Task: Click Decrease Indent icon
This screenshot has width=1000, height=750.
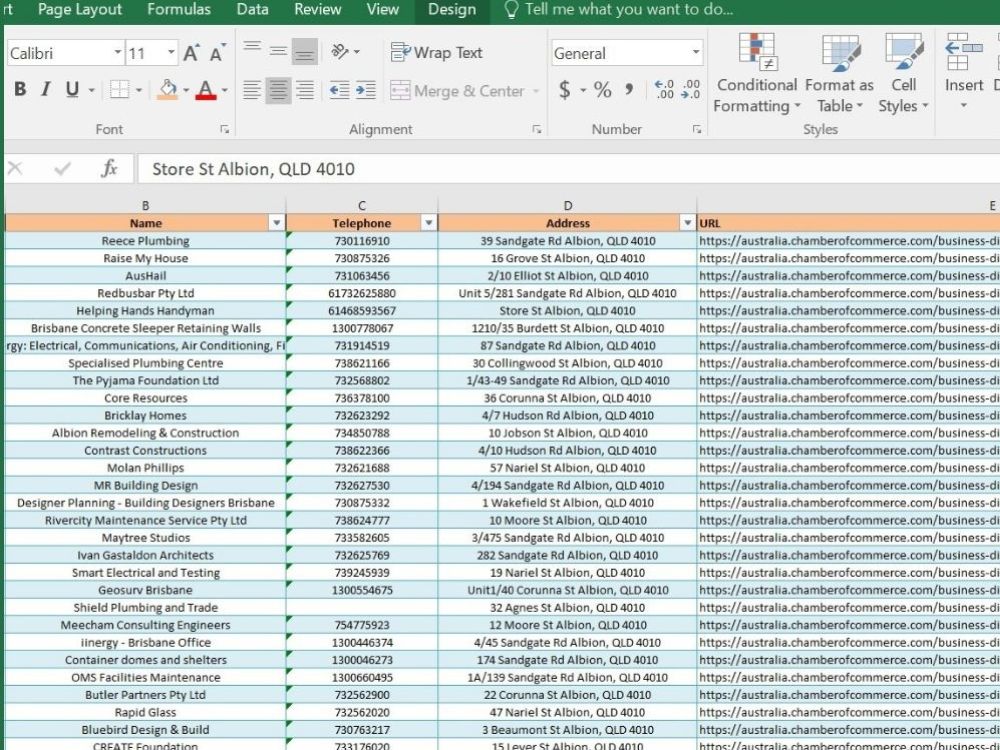Action: point(339,90)
